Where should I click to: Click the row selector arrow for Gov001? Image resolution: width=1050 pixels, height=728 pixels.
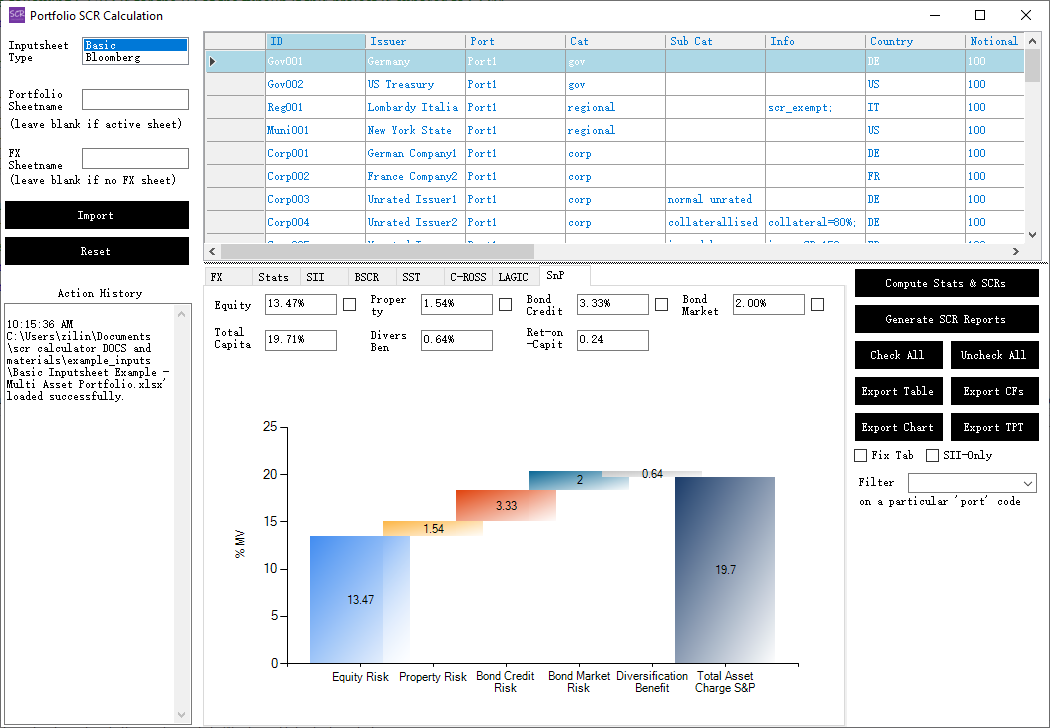pyautogui.click(x=212, y=62)
